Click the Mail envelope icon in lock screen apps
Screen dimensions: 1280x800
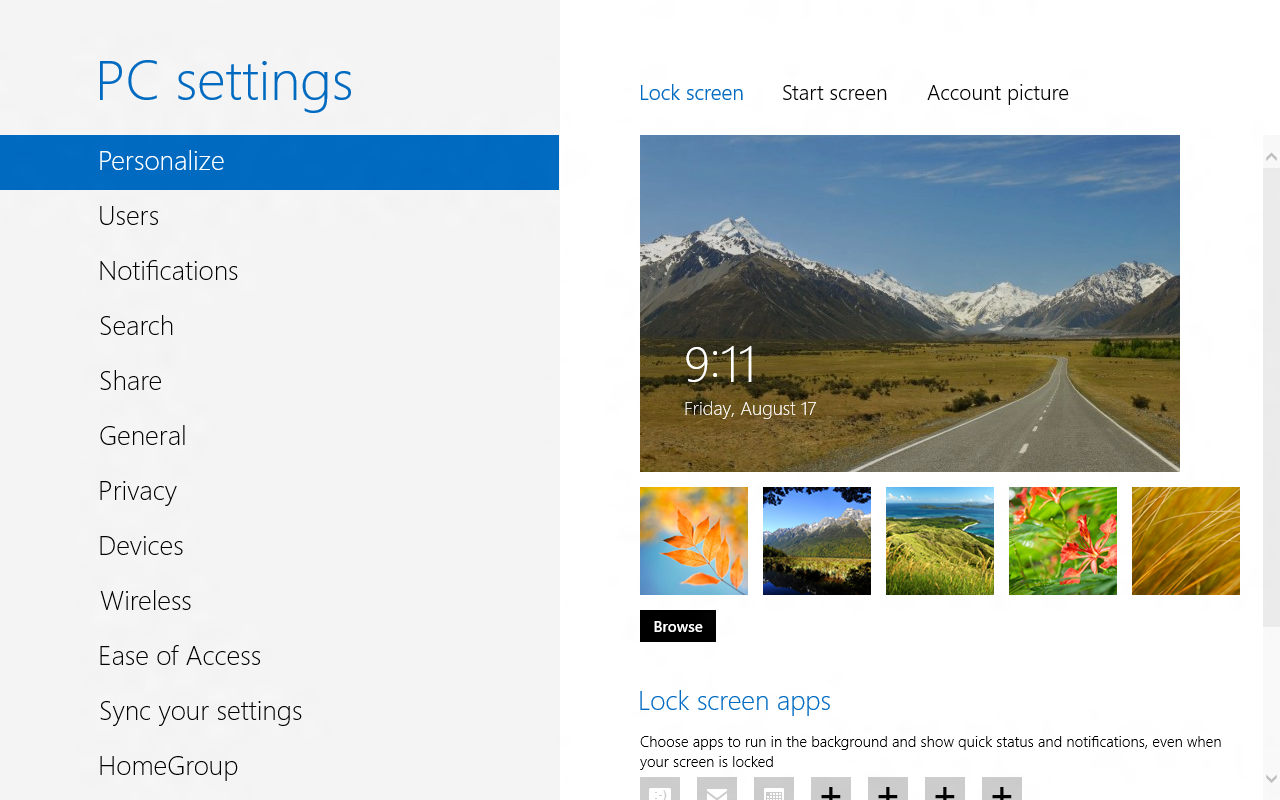click(x=716, y=793)
